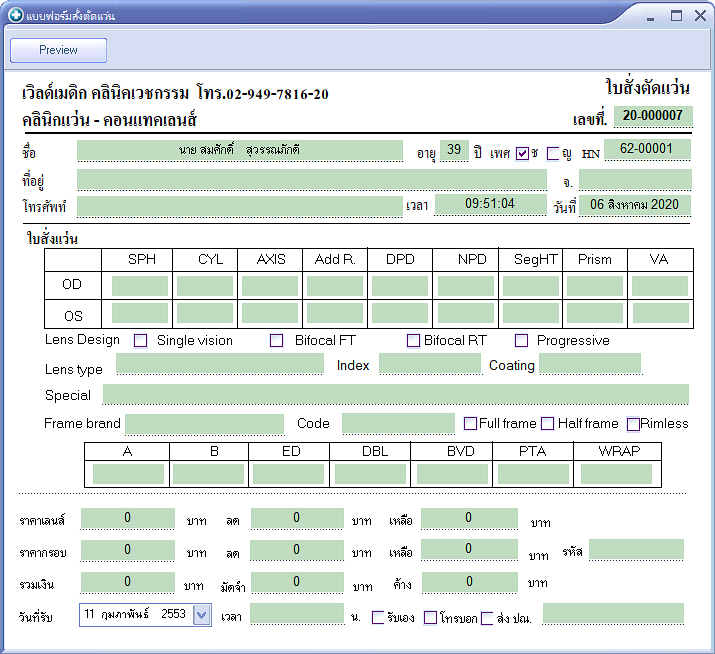Check the Bifocal FT option
This screenshot has width=715, height=654.
(x=276, y=341)
